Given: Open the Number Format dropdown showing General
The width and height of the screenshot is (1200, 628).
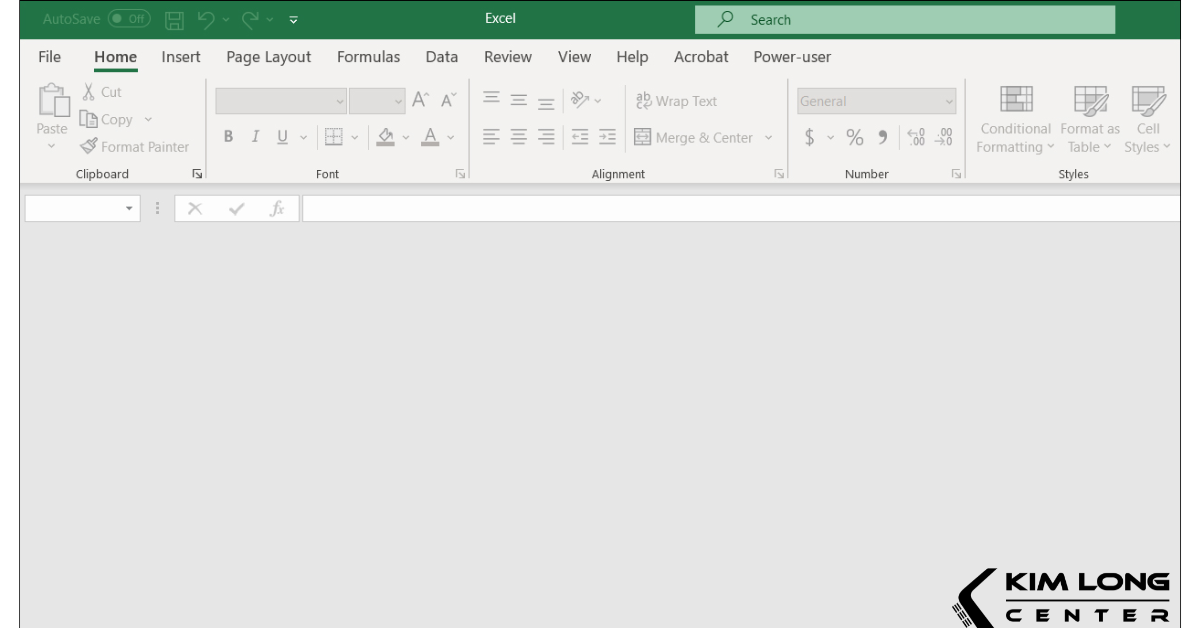Looking at the screenshot, I should pyautogui.click(x=875, y=100).
